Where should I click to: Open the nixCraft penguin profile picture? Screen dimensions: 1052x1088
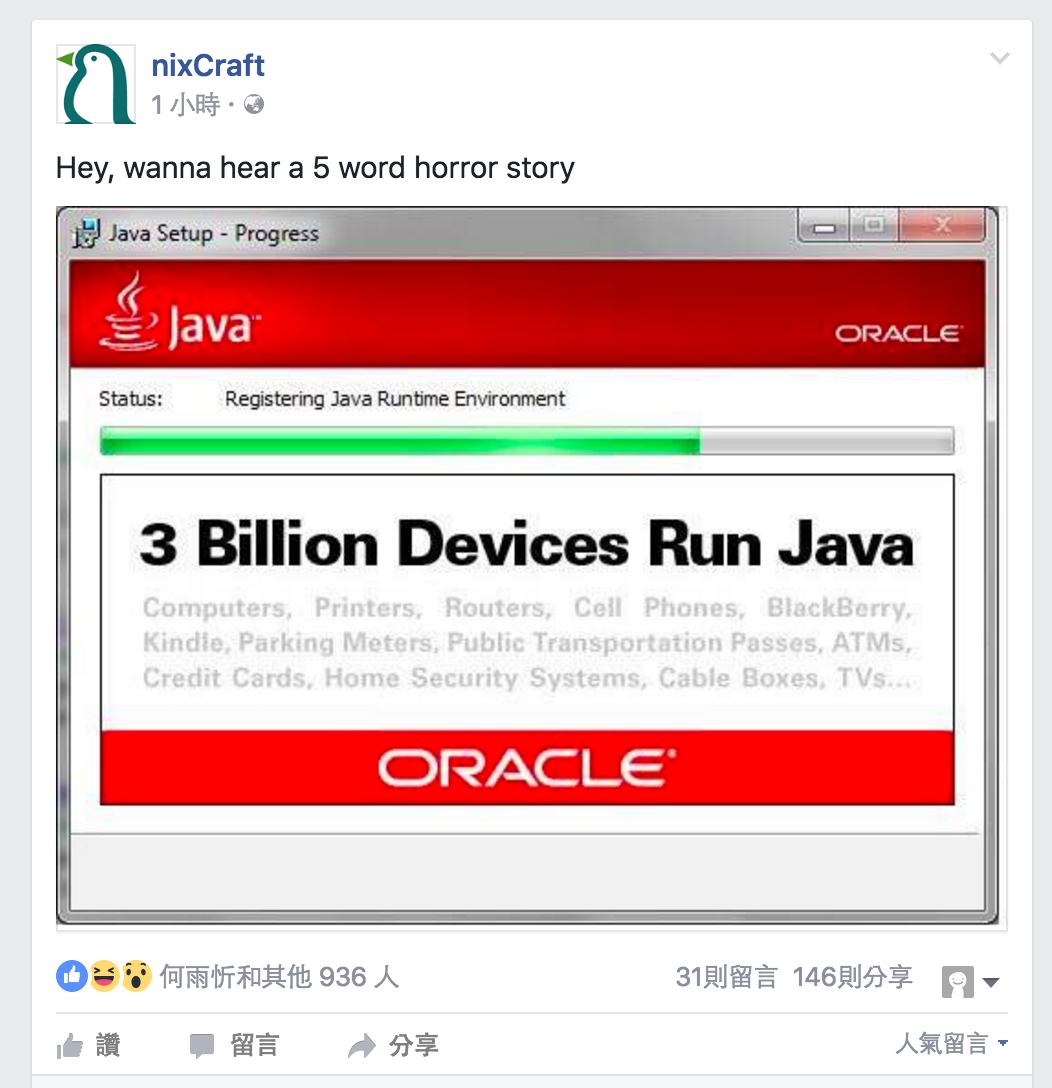coord(96,84)
